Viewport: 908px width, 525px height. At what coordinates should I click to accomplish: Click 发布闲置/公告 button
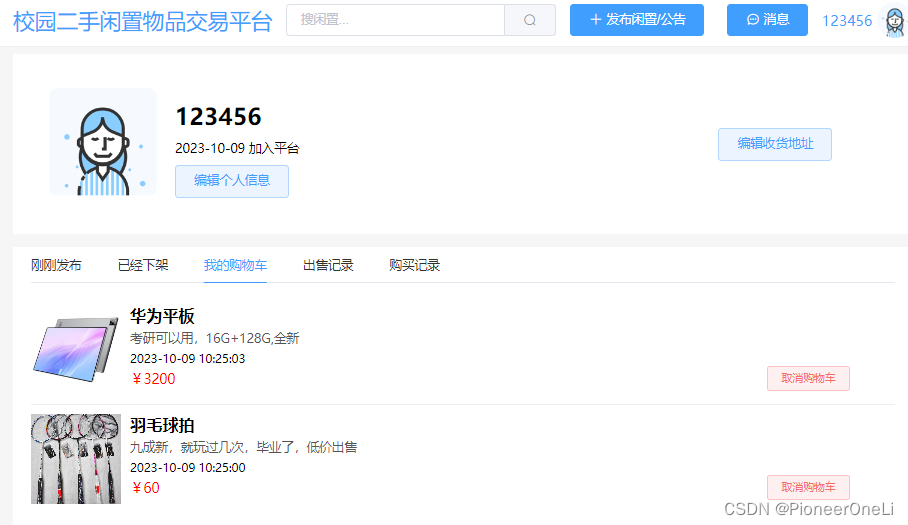point(637,20)
